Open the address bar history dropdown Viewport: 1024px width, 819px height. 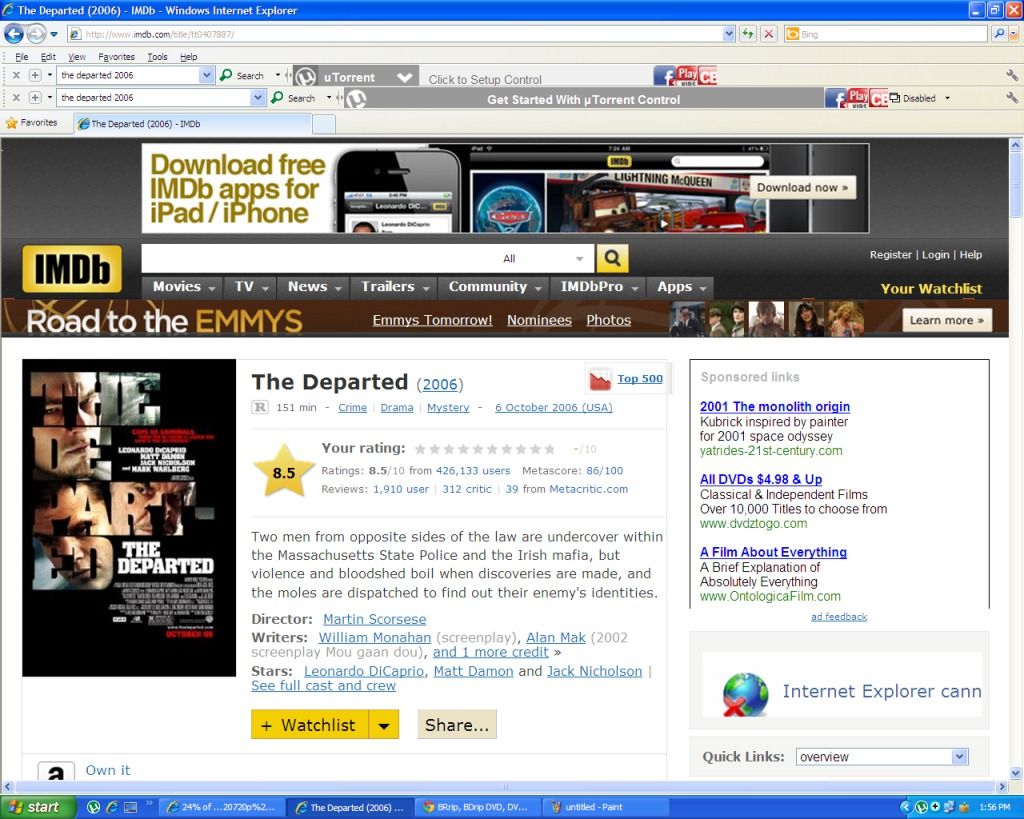click(x=729, y=33)
